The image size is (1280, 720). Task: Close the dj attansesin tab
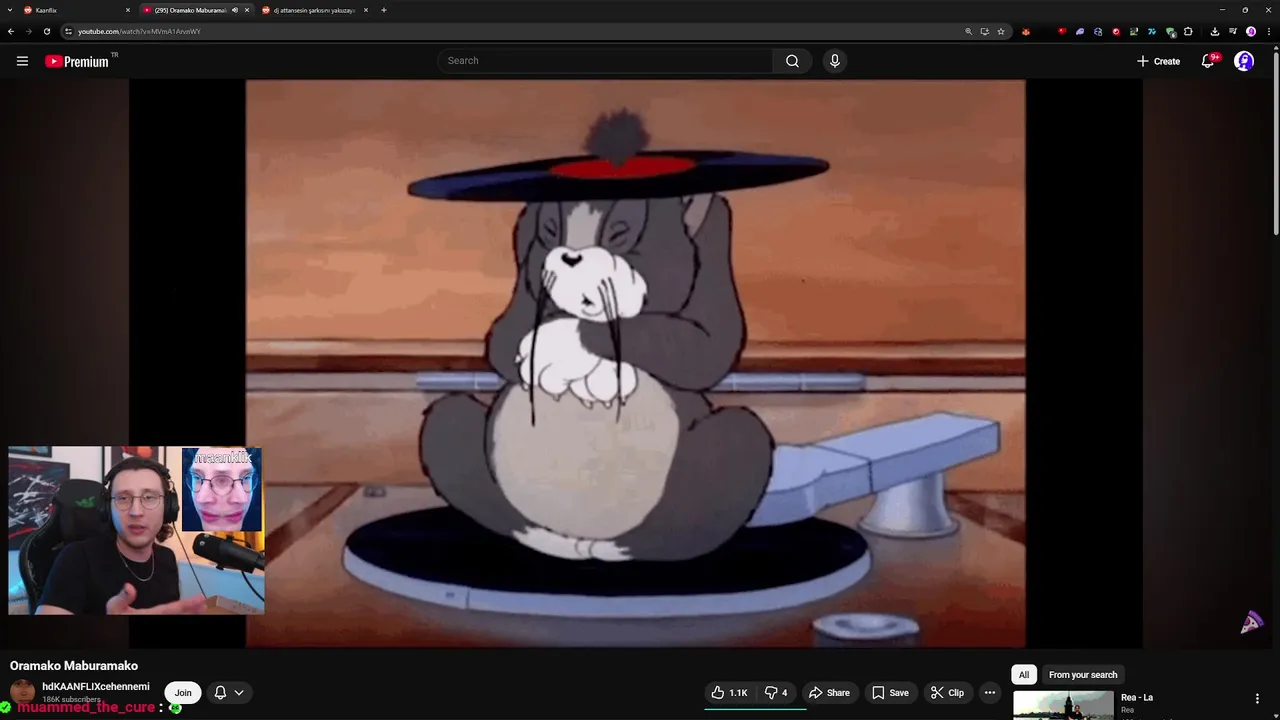(x=366, y=10)
